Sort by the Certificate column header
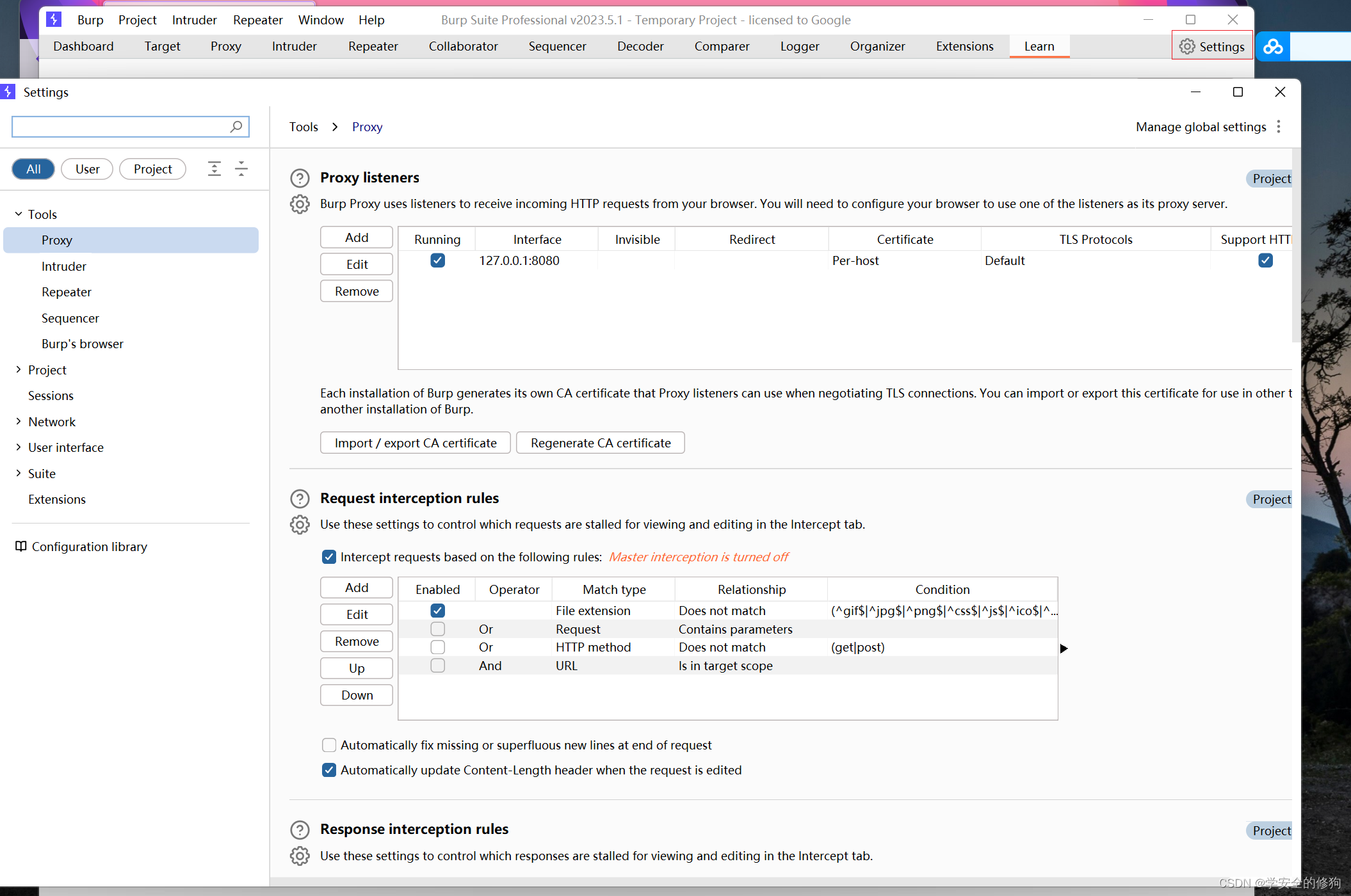 click(x=905, y=239)
